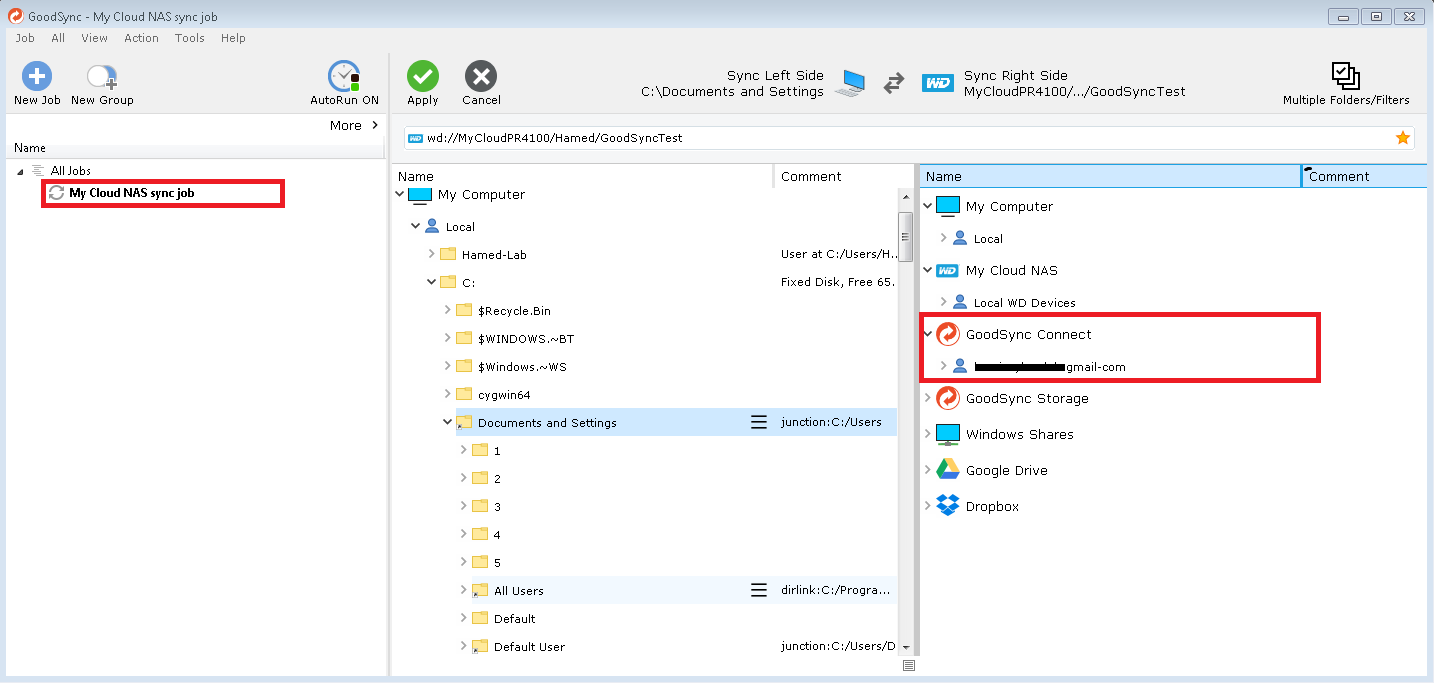Click the sync direction arrows icon

tap(895, 84)
